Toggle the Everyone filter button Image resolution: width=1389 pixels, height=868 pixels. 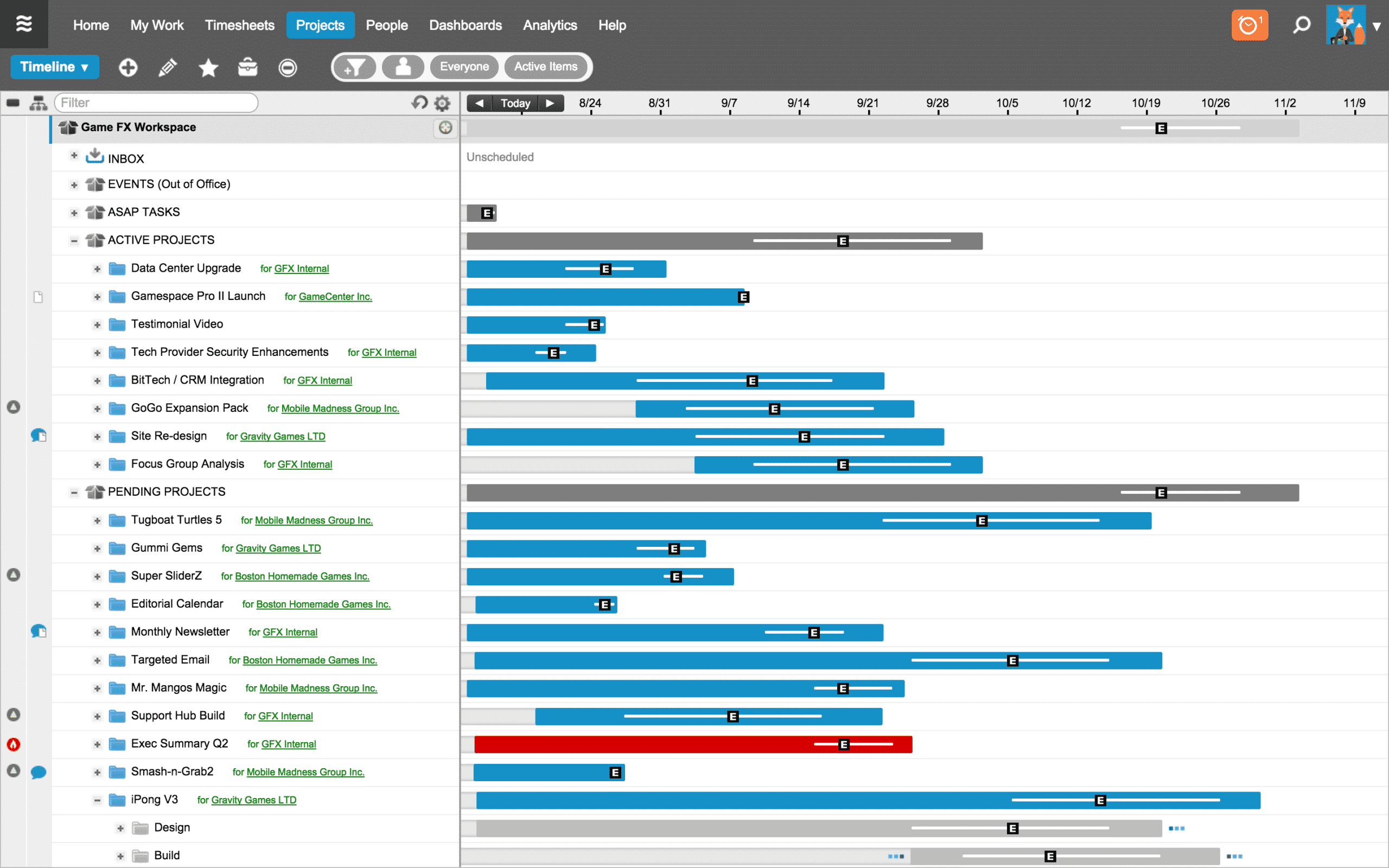462,66
